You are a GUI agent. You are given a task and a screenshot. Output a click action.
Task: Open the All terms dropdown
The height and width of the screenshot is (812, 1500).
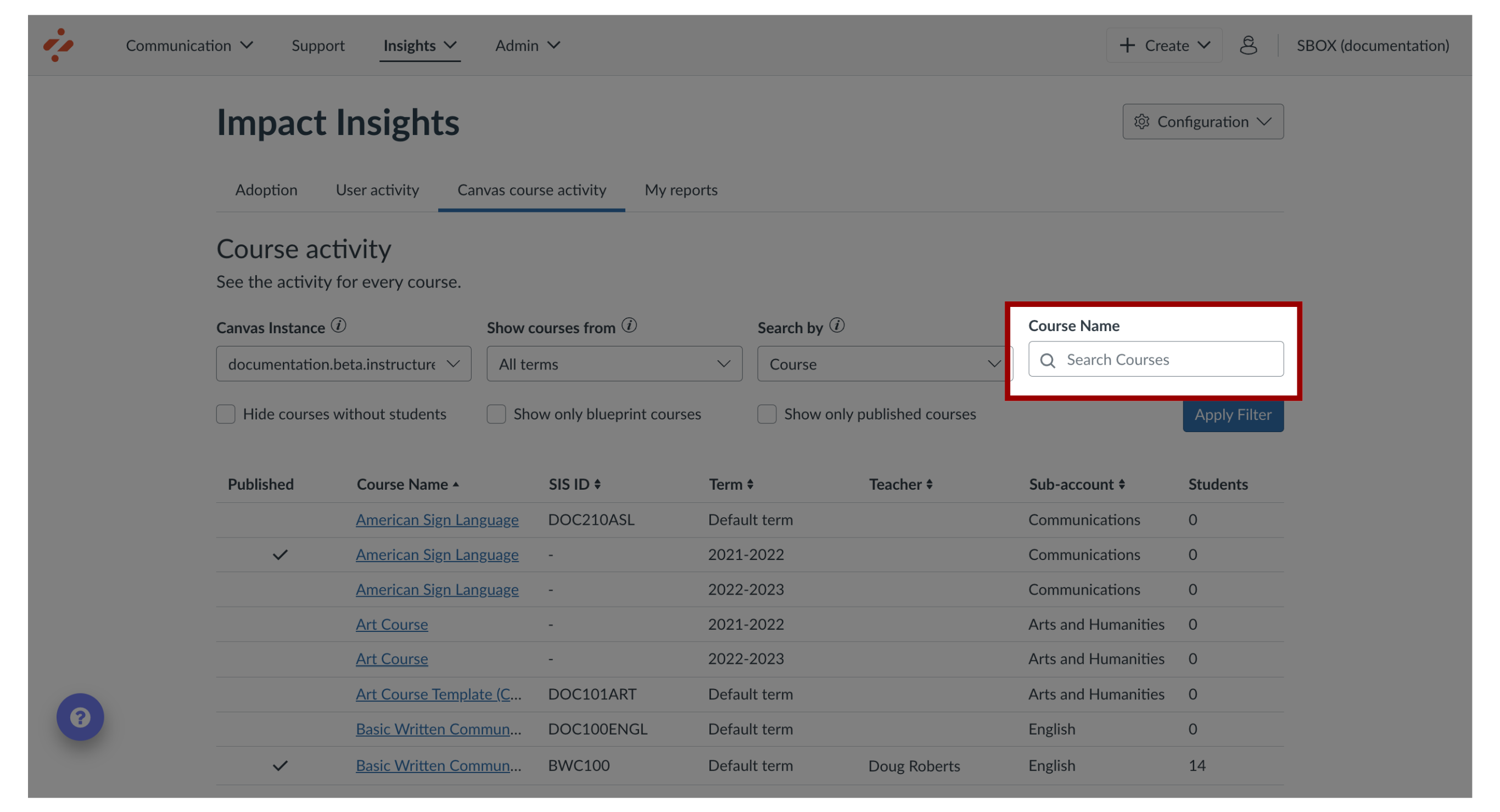point(614,364)
